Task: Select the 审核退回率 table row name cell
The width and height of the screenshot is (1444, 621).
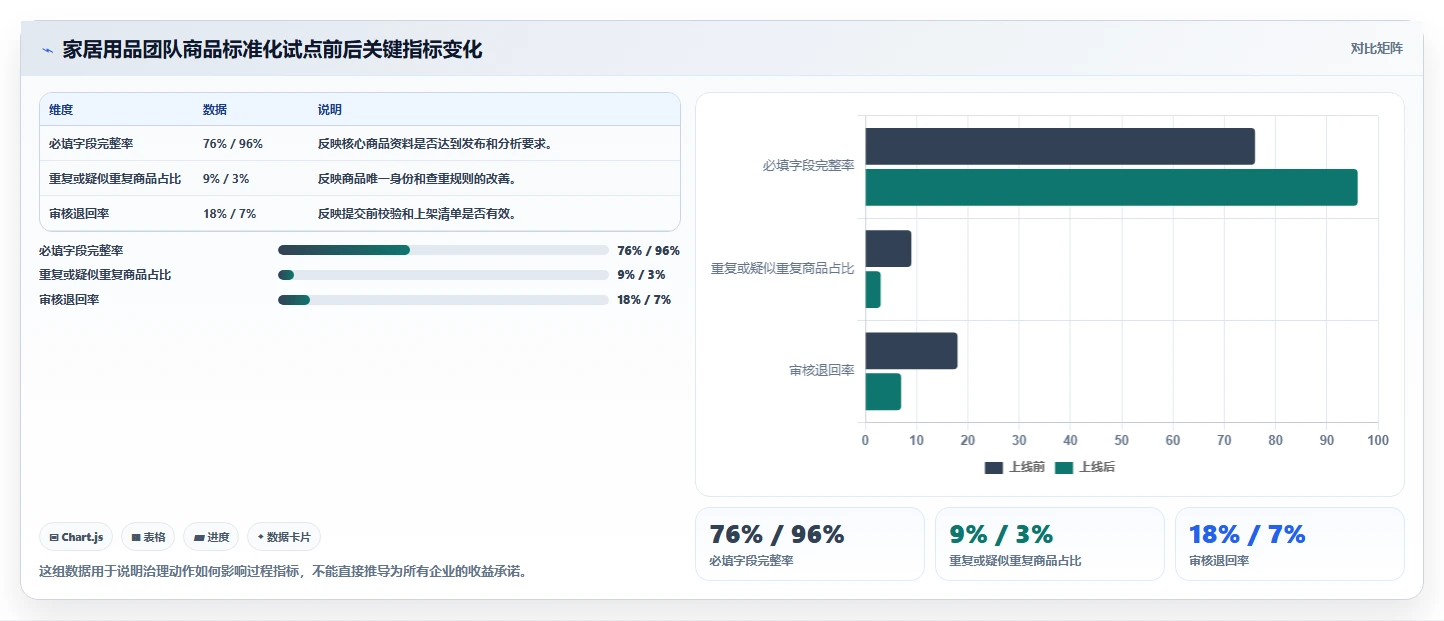Action: [79, 214]
